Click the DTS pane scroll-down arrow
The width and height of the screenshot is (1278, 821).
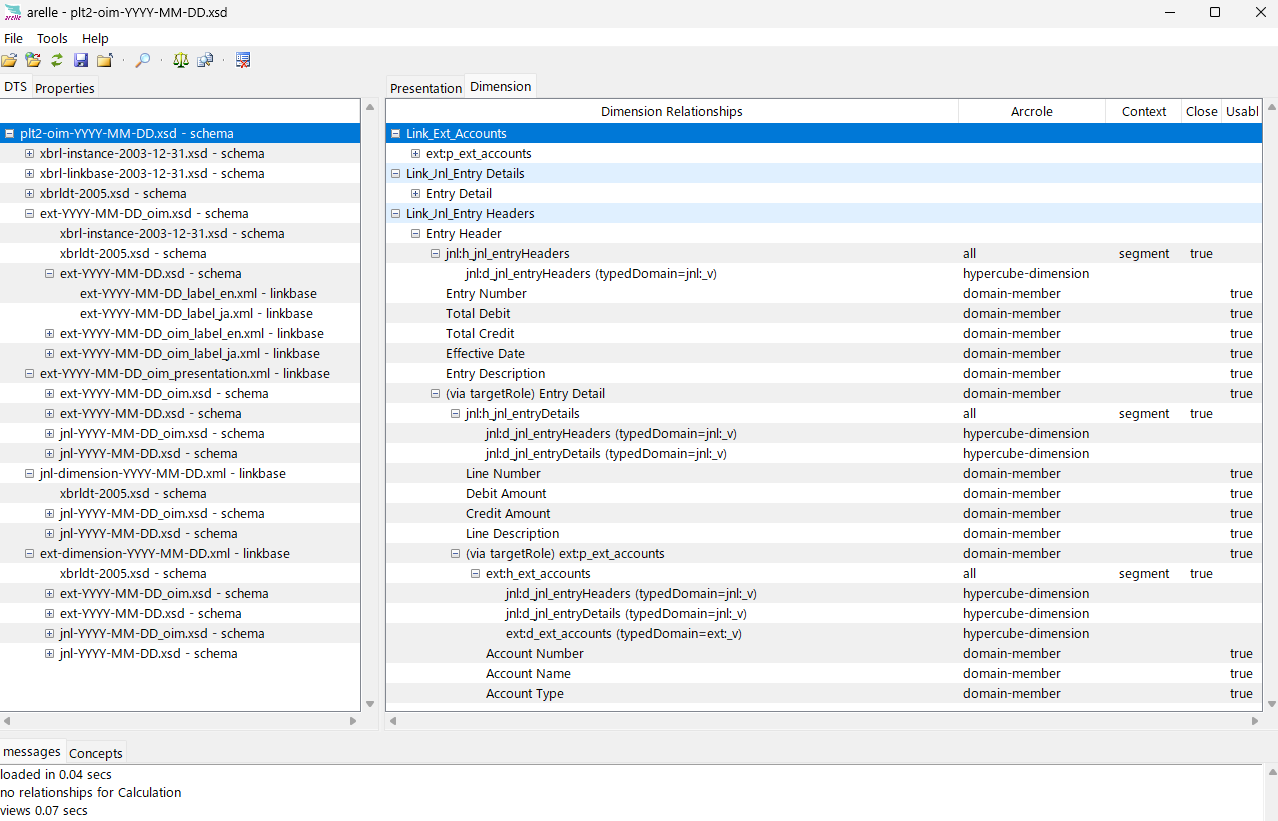pos(370,704)
